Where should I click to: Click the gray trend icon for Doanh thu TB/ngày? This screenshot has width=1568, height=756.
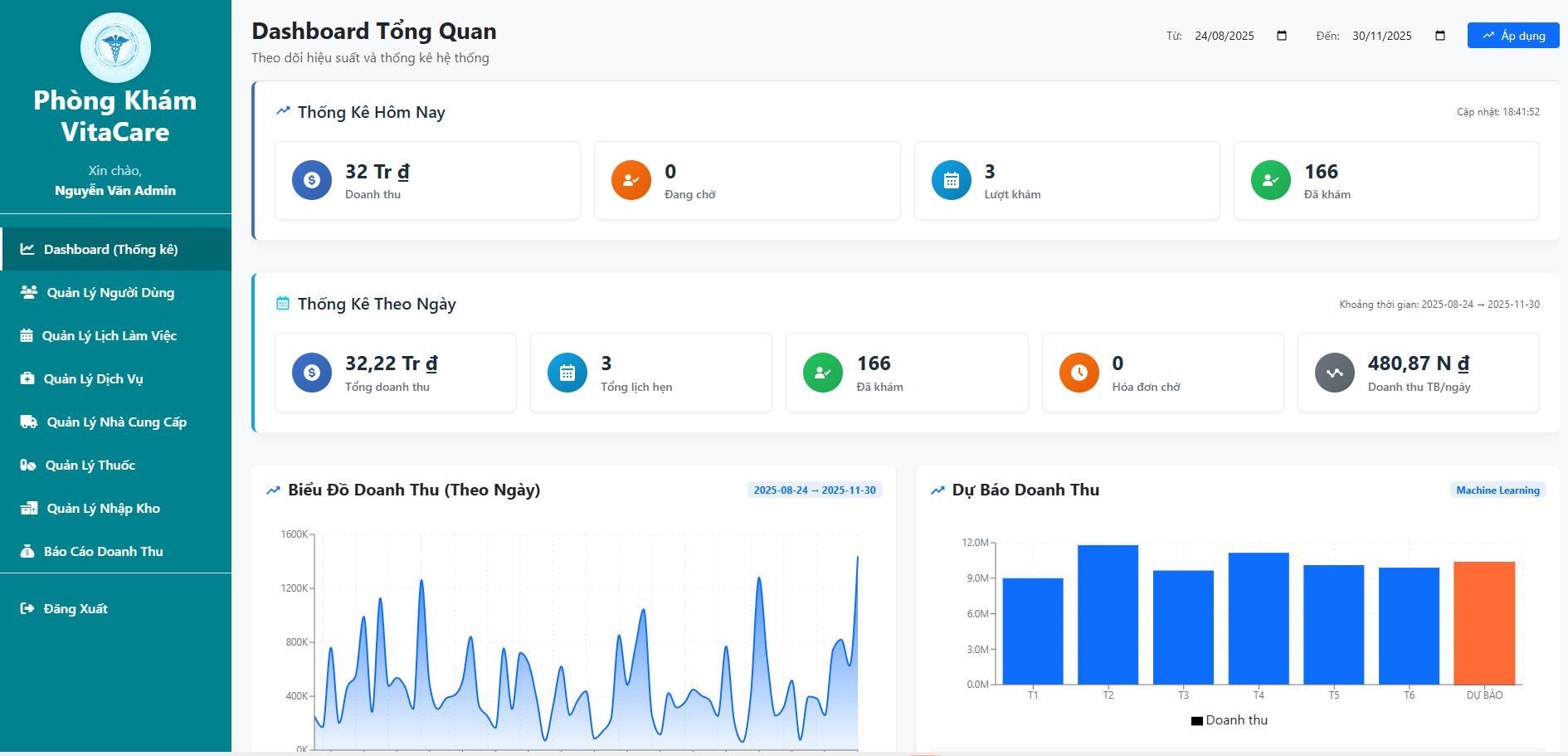(x=1335, y=373)
